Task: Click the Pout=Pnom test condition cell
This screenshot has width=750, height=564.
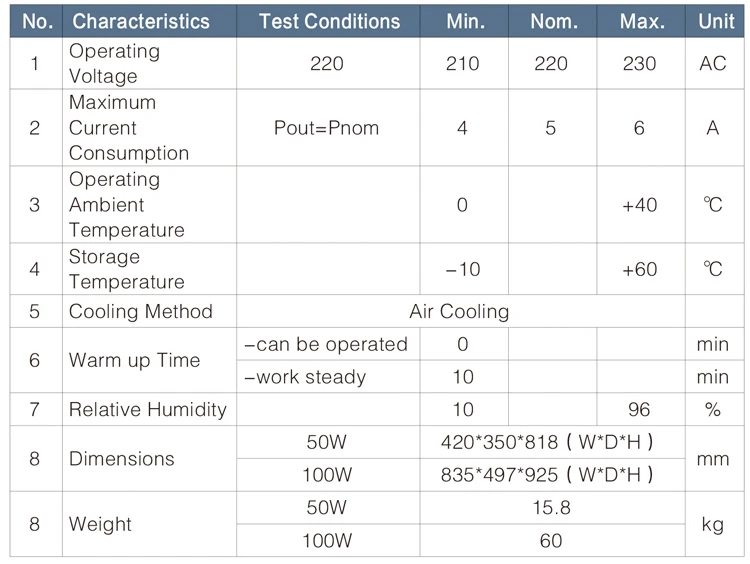Action: (327, 128)
